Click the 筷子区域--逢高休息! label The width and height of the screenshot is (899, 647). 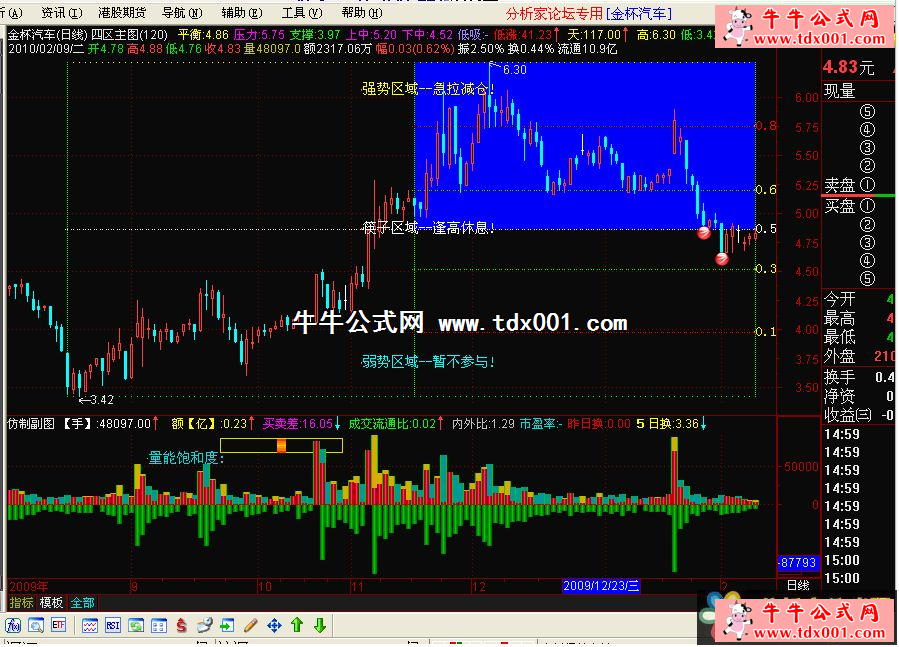[429, 228]
